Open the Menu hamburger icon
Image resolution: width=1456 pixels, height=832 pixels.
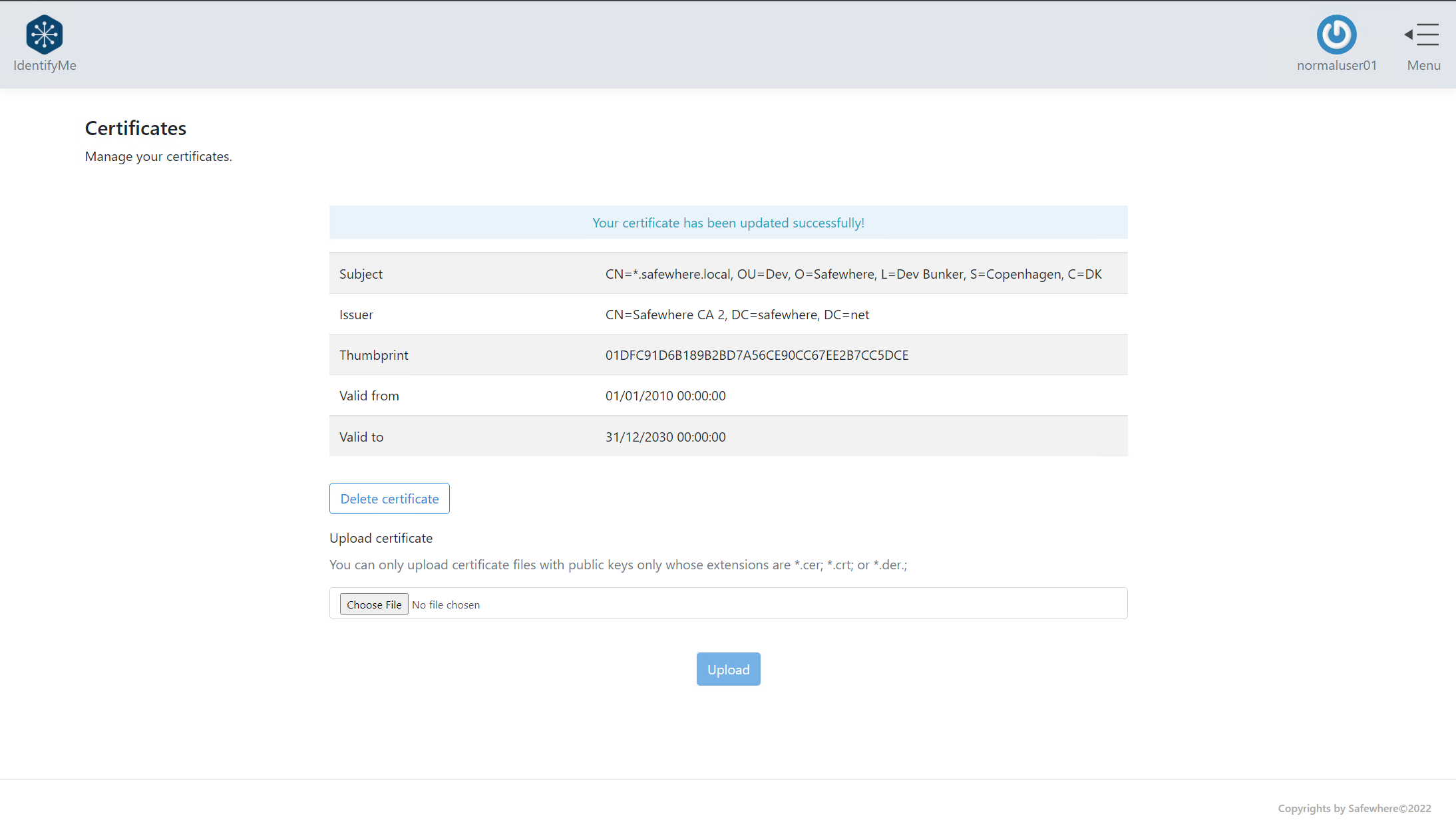(1423, 35)
